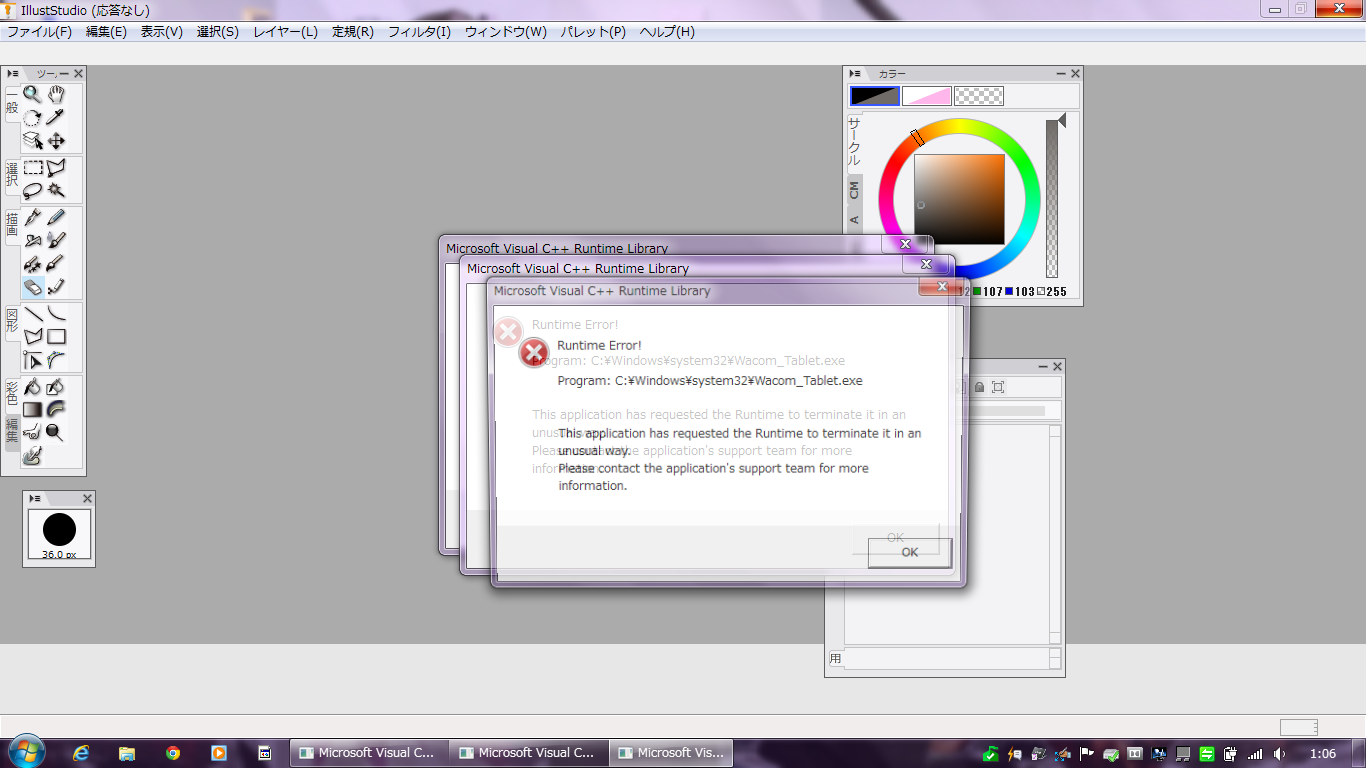Select the Magic wand tool
1366x768 pixels.
click(57, 190)
